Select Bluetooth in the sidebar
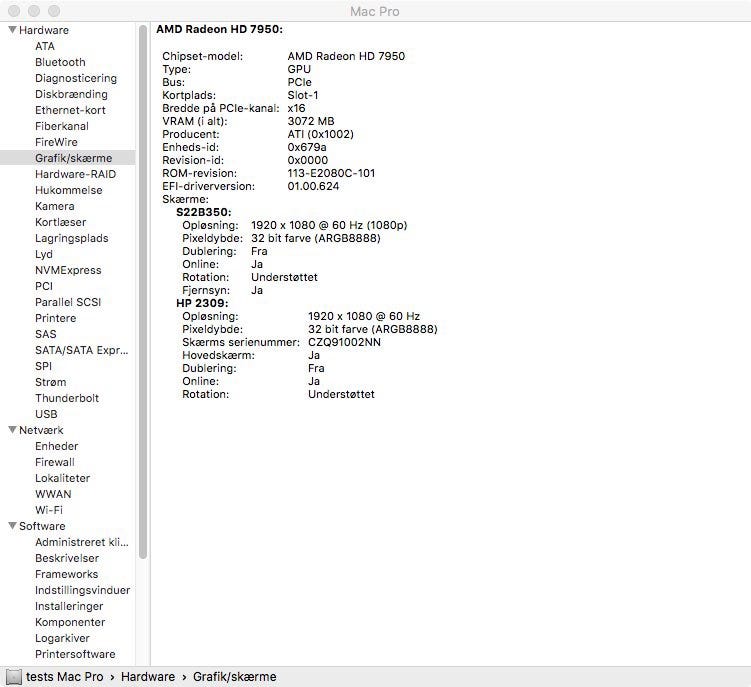Viewport: 751px width, 687px height. coord(60,62)
